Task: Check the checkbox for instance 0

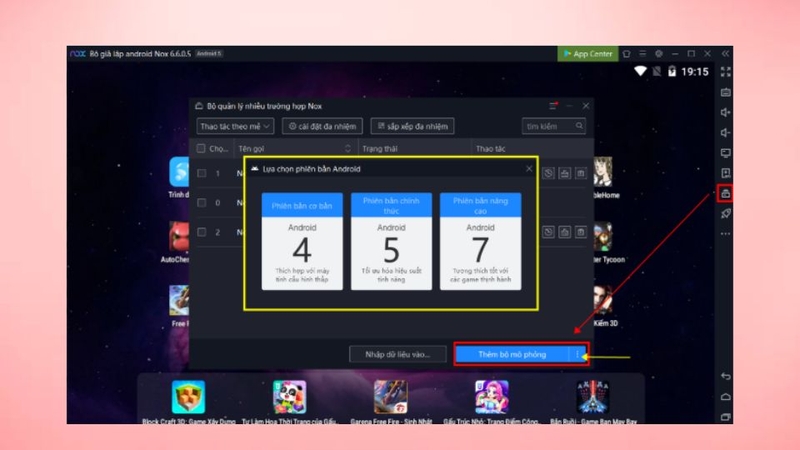Action: coord(202,203)
